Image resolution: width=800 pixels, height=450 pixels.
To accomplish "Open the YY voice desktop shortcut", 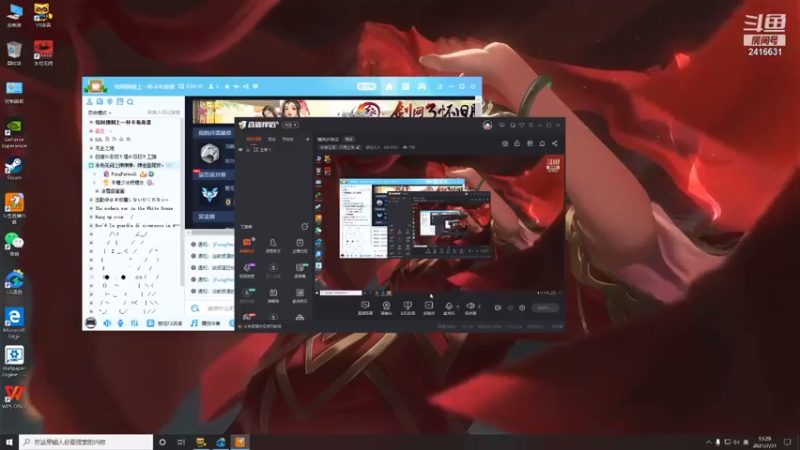I will (43, 15).
